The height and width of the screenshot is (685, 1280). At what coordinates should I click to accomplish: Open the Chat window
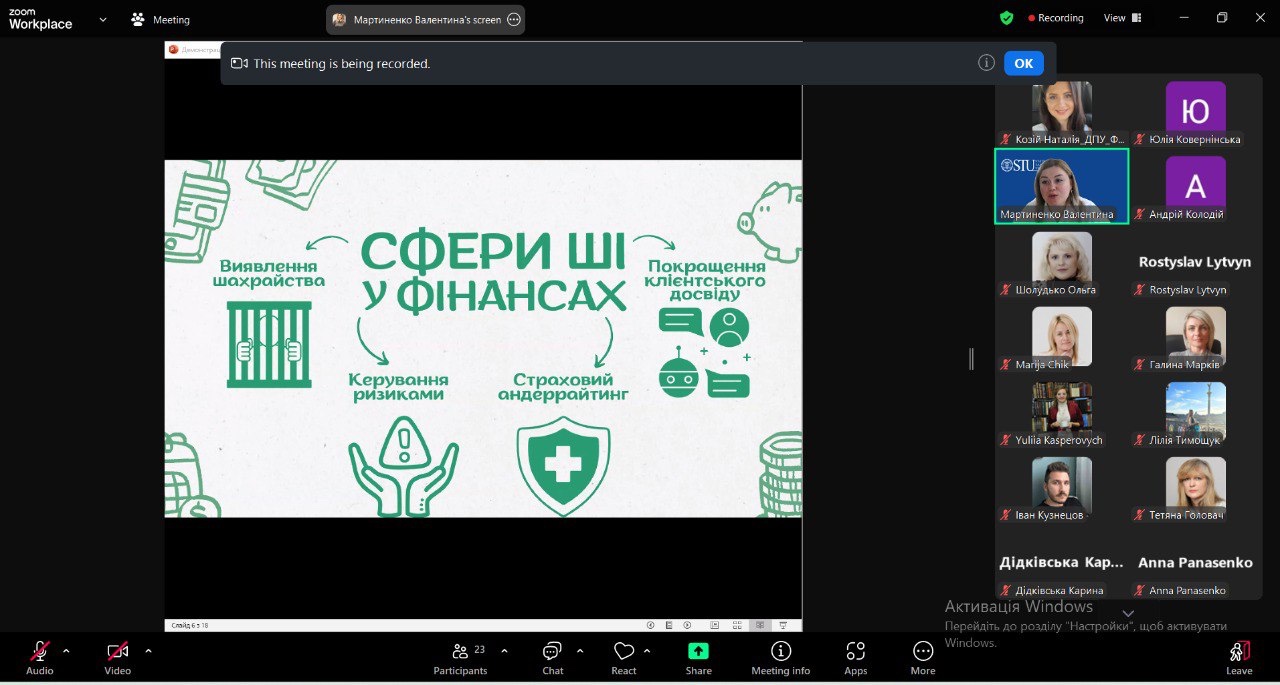(x=552, y=656)
